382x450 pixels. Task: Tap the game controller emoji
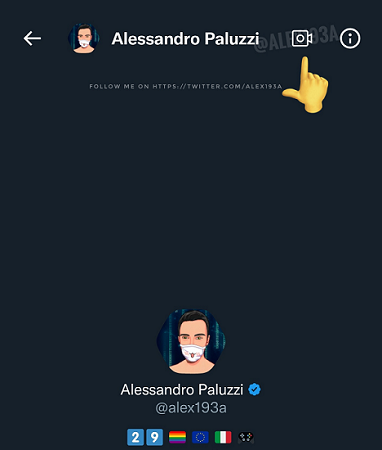point(246,437)
